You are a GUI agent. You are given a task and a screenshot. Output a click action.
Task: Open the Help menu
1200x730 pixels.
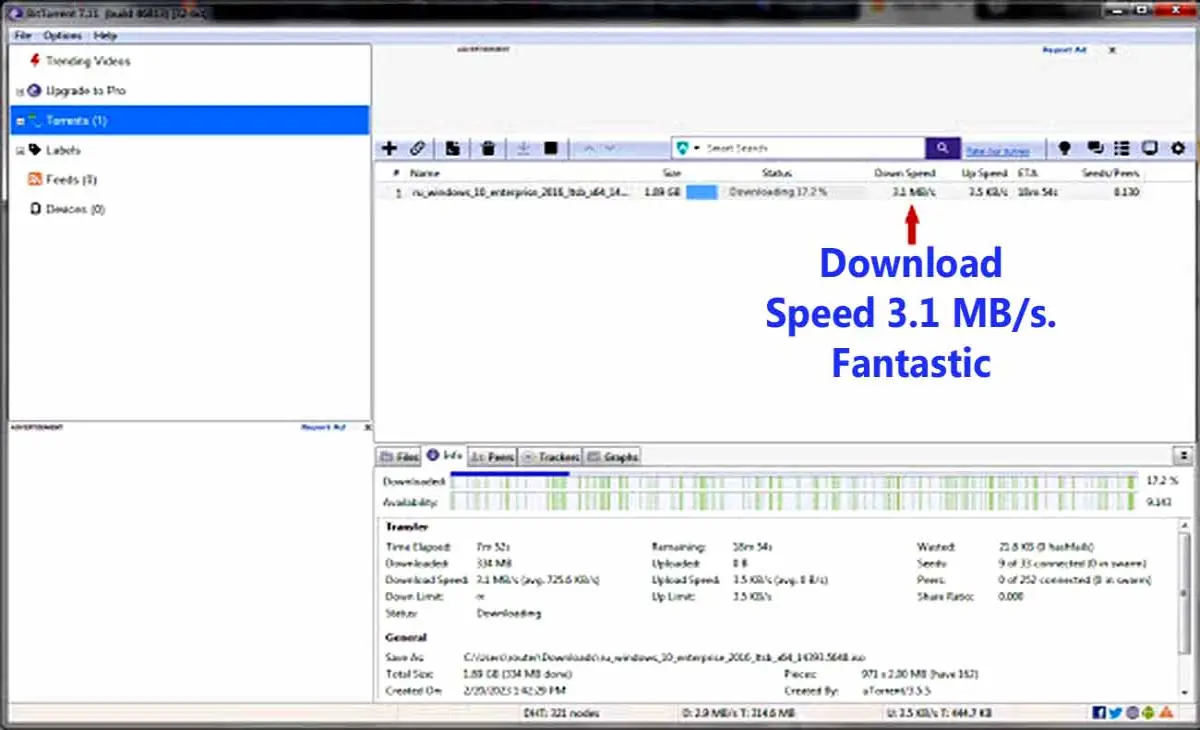(105, 35)
